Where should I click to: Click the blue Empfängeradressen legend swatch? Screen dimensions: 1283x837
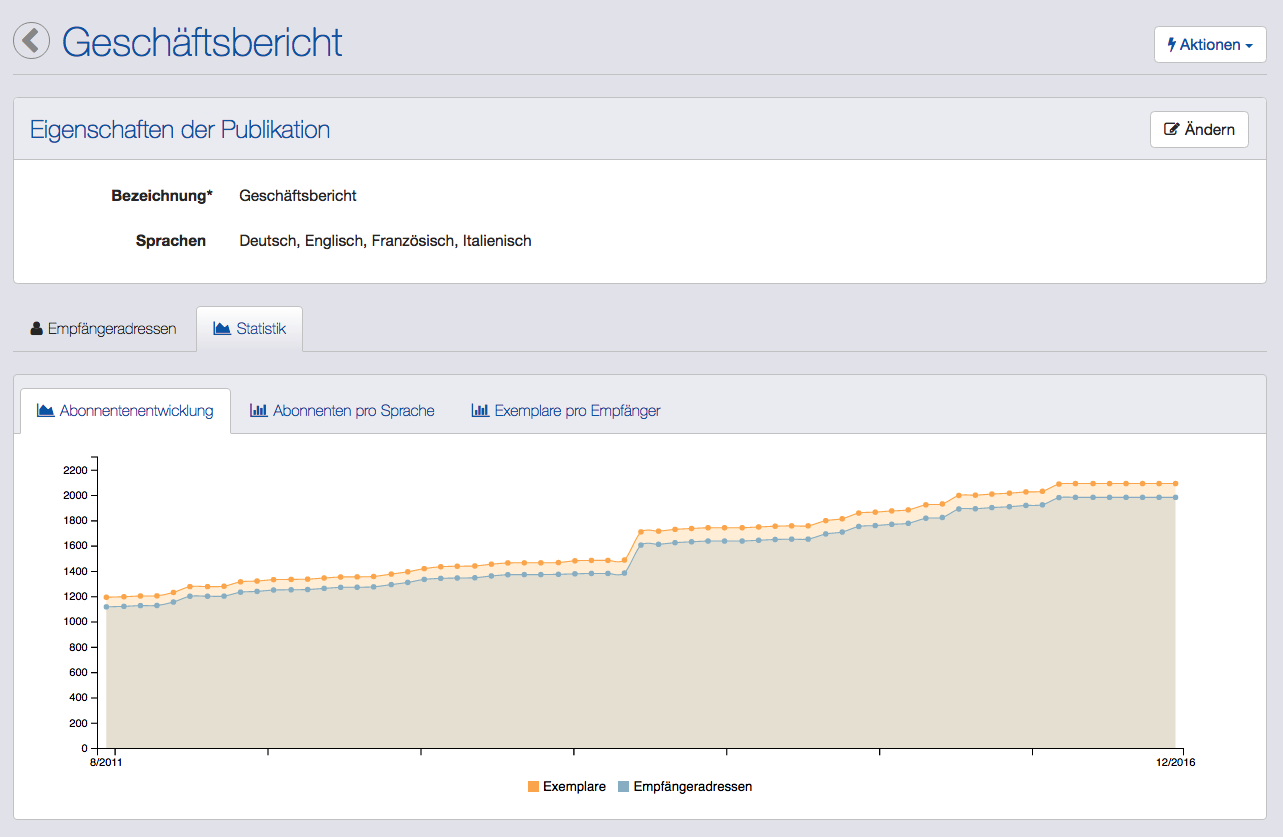624,787
